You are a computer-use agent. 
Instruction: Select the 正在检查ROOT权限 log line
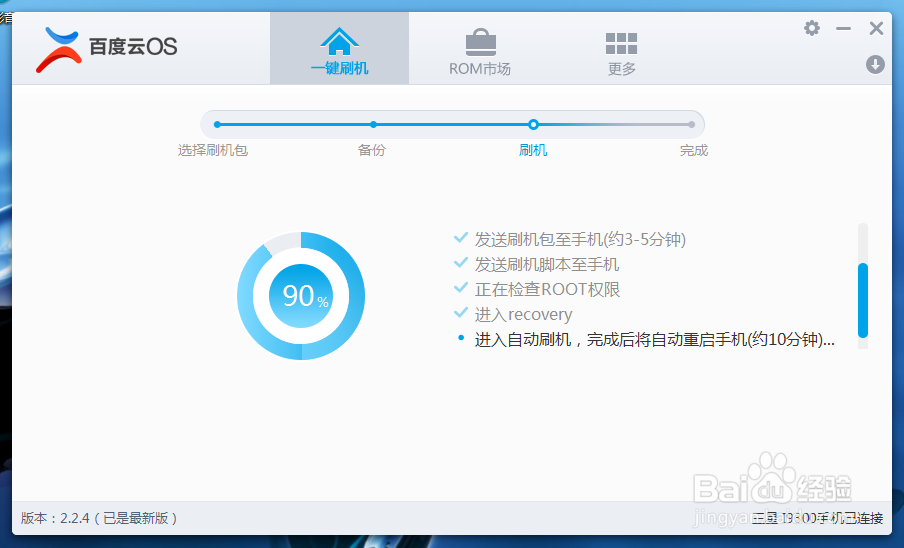[x=547, y=289]
